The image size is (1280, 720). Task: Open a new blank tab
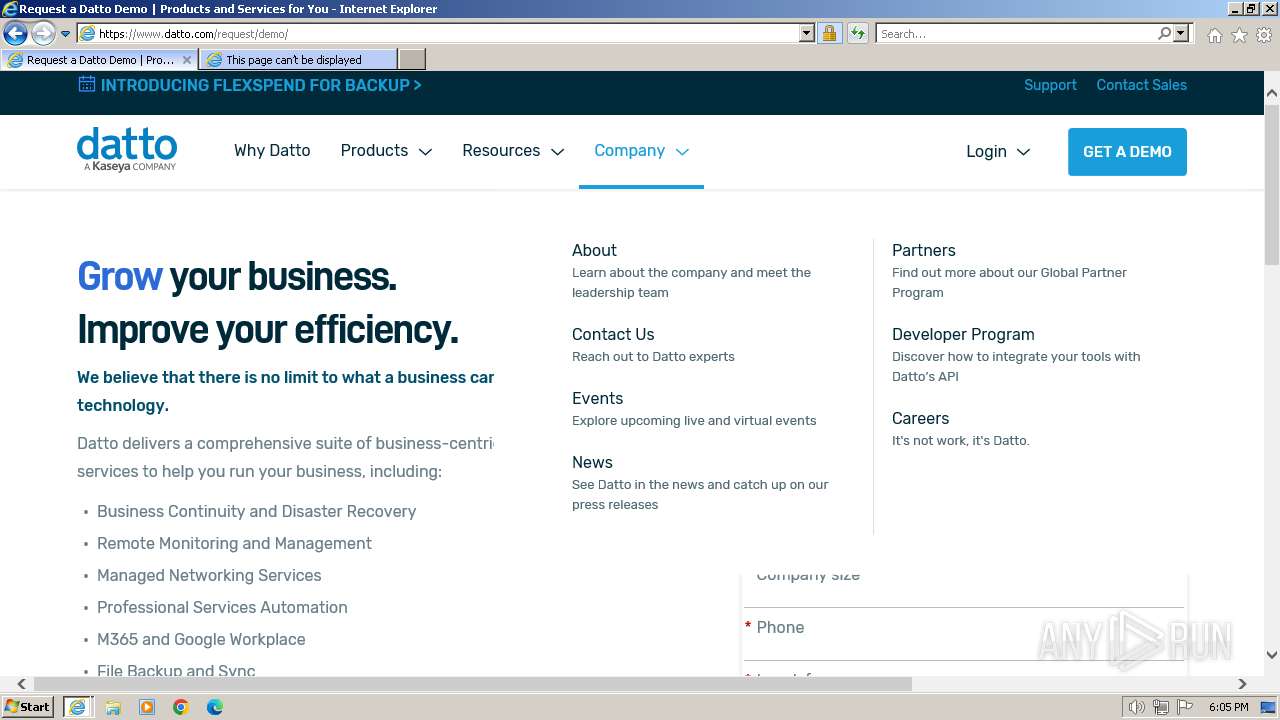pyautogui.click(x=412, y=60)
